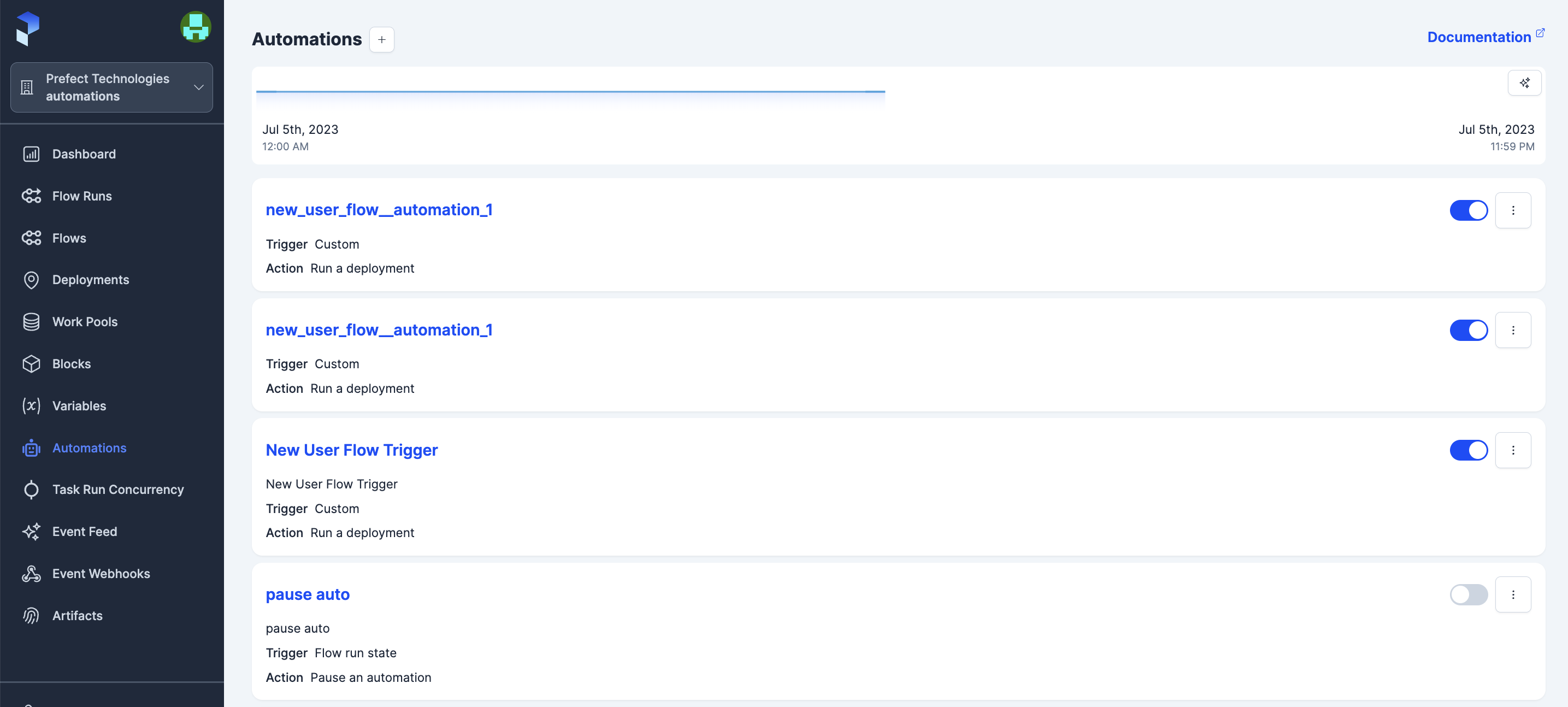1568x707 pixels.
Task: Click the Flow Runs sidebar icon
Action: [x=31, y=196]
